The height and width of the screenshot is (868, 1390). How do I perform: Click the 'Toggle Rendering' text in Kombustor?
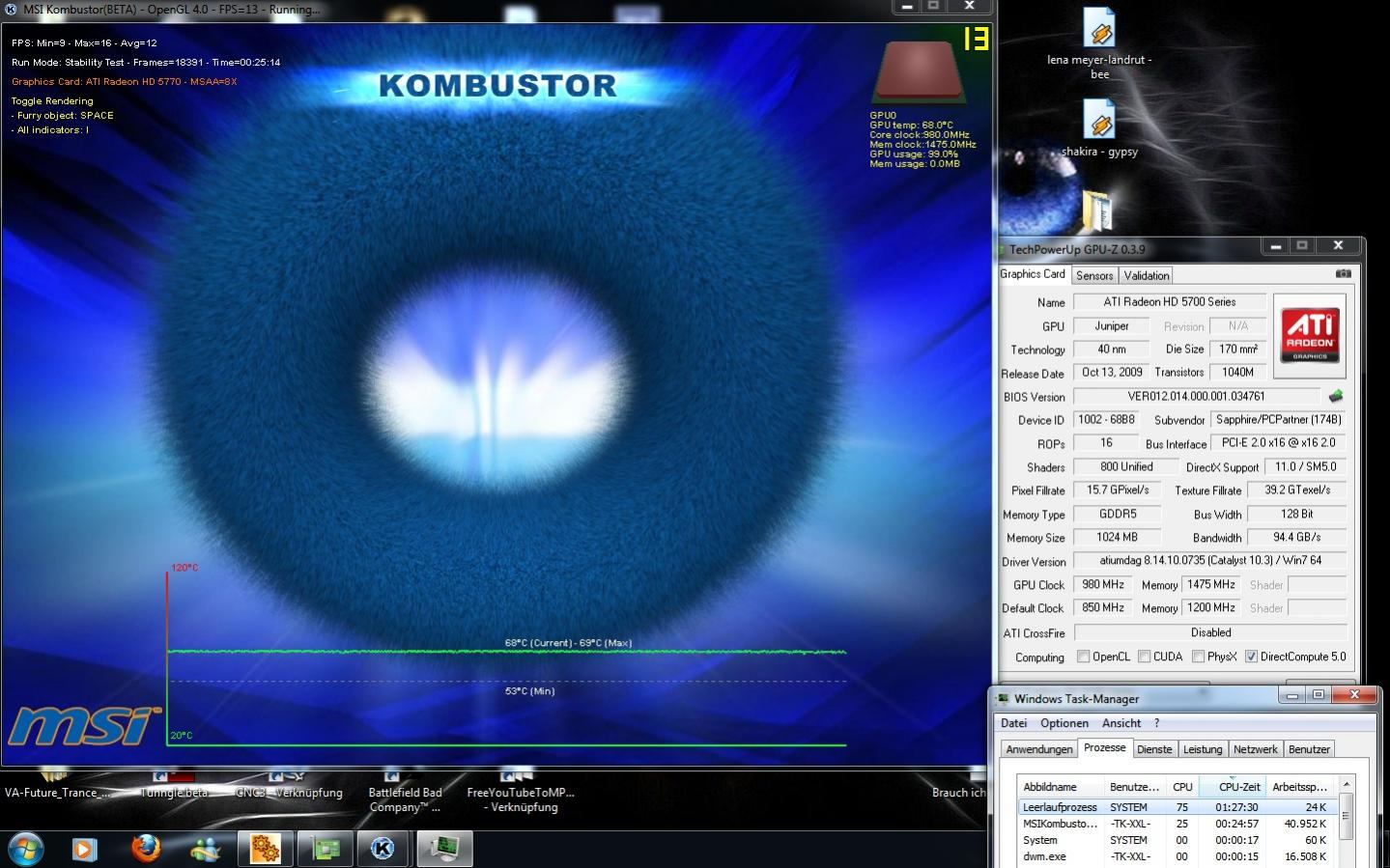(52, 100)
